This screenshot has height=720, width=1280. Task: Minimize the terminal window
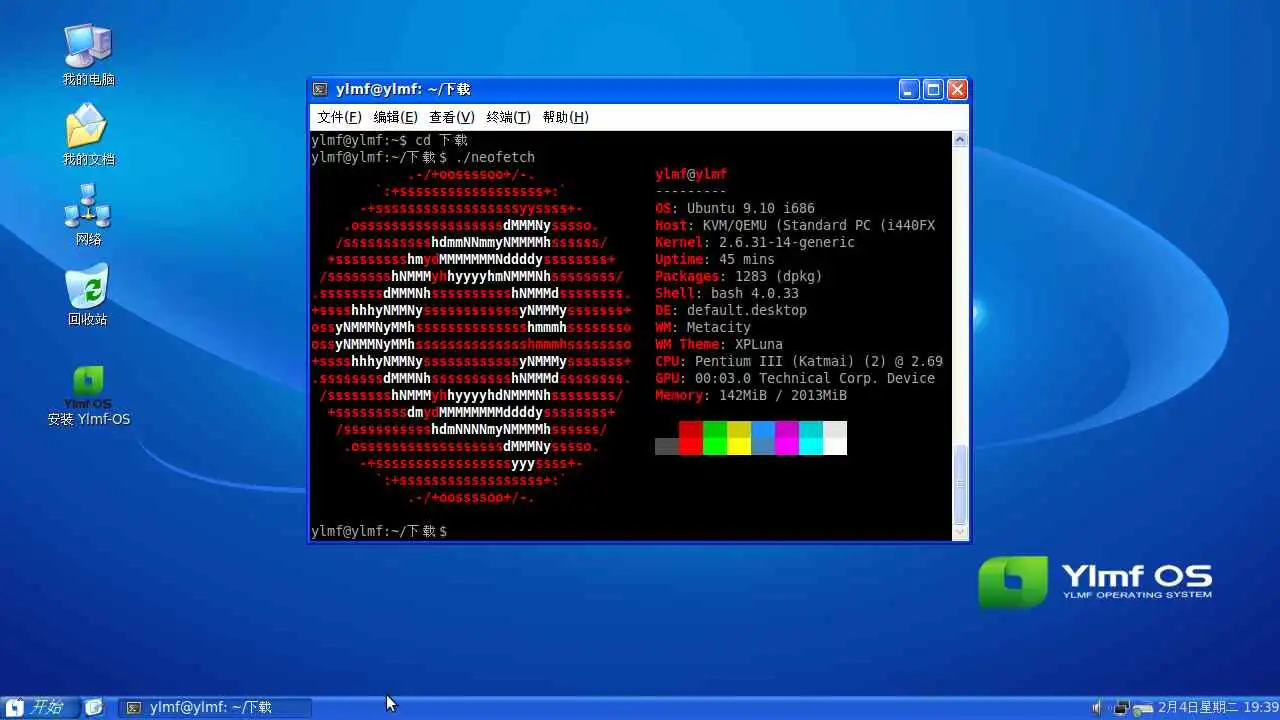[x=908, y=89]
